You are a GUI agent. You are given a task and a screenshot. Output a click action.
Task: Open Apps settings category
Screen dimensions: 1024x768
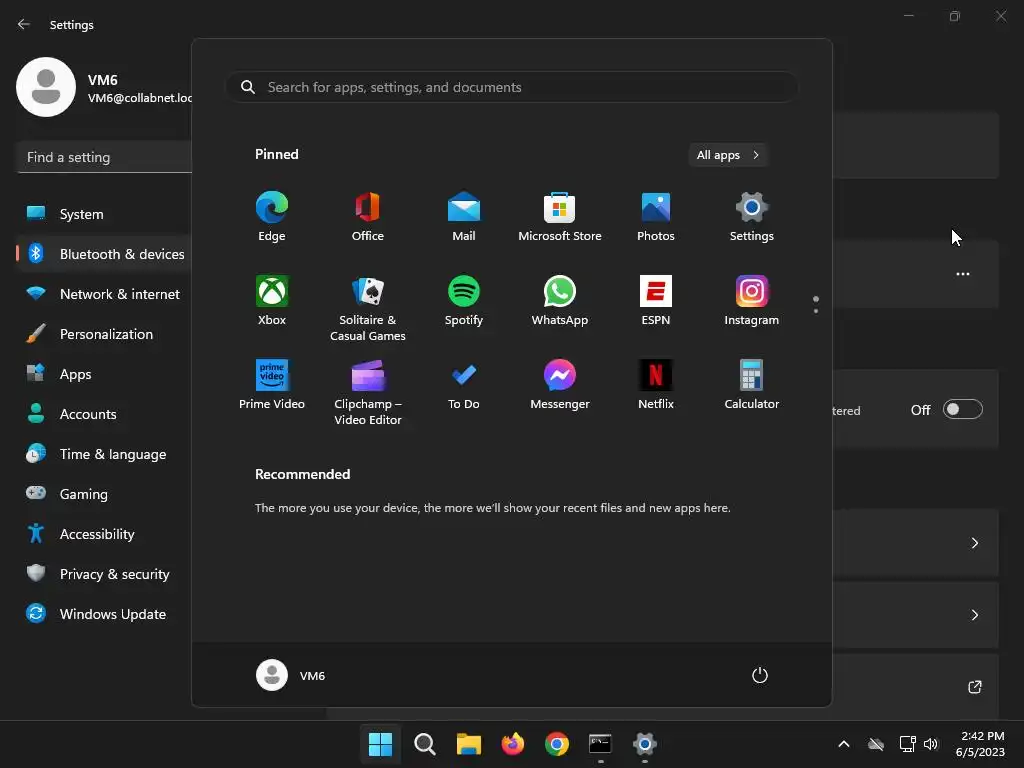[104, 374]
